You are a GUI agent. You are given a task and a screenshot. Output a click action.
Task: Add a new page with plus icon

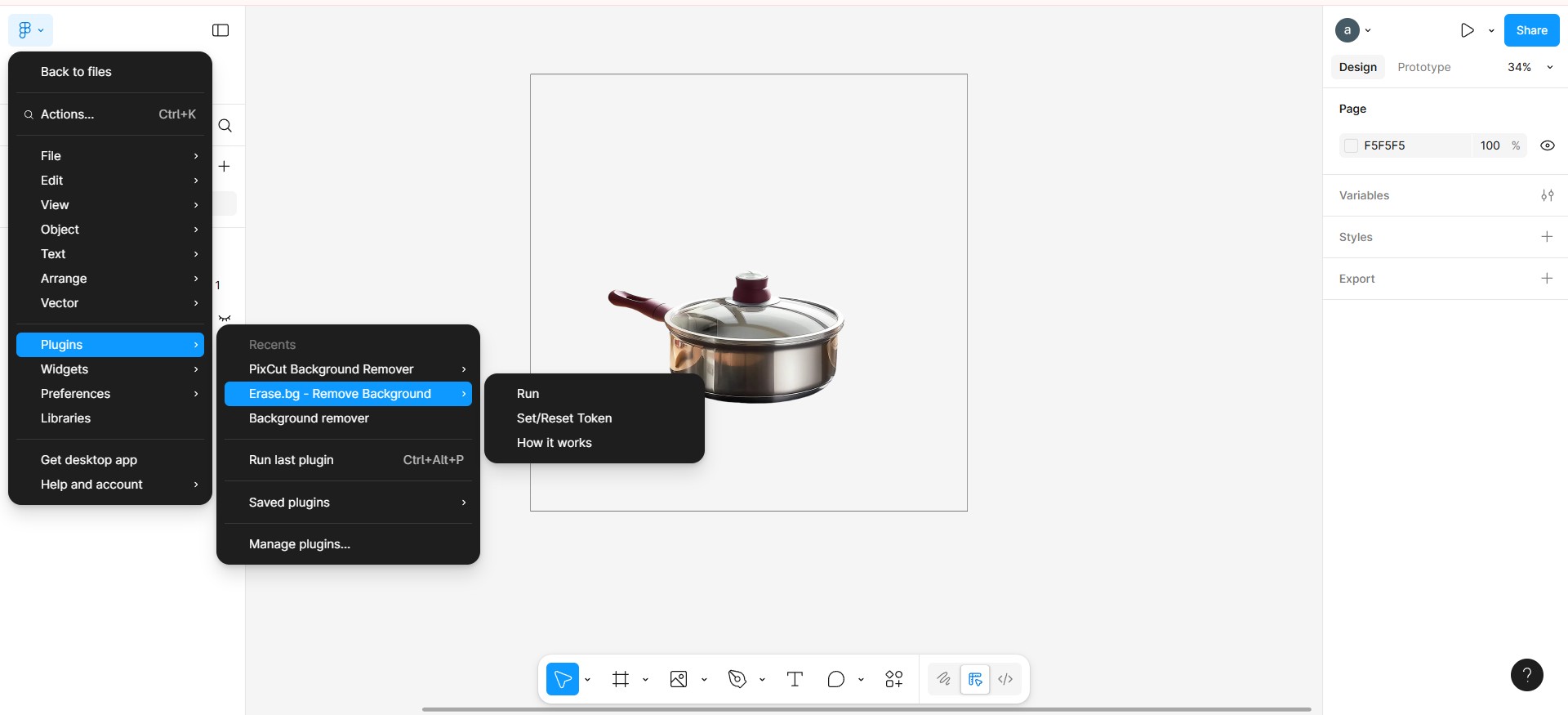(225, 166)
